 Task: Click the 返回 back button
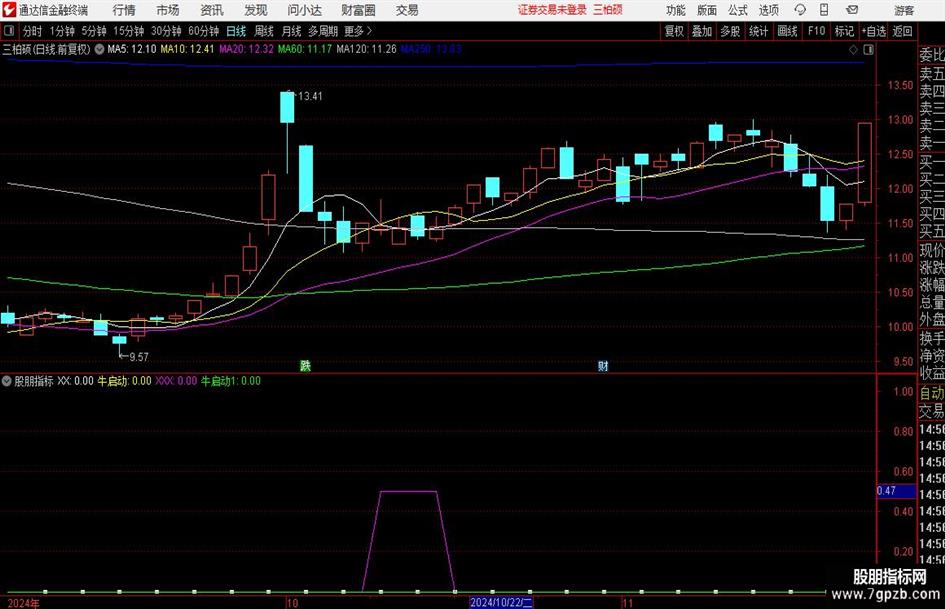pyautogui.click(x=902, y=31)
